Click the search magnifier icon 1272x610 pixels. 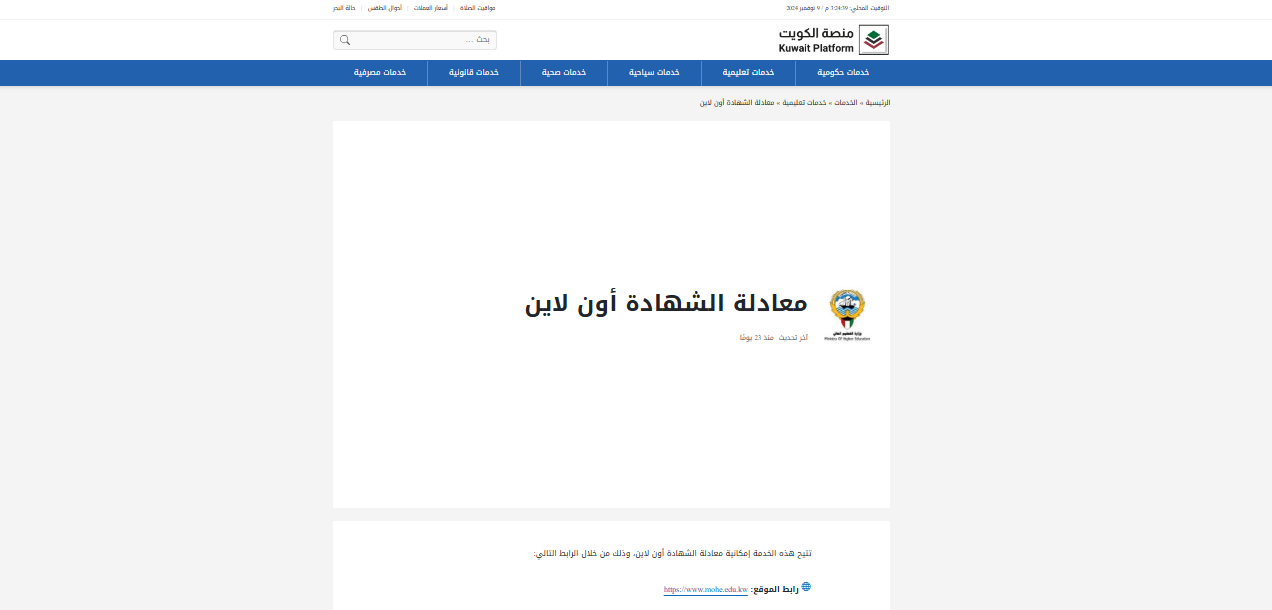[345, 40]
